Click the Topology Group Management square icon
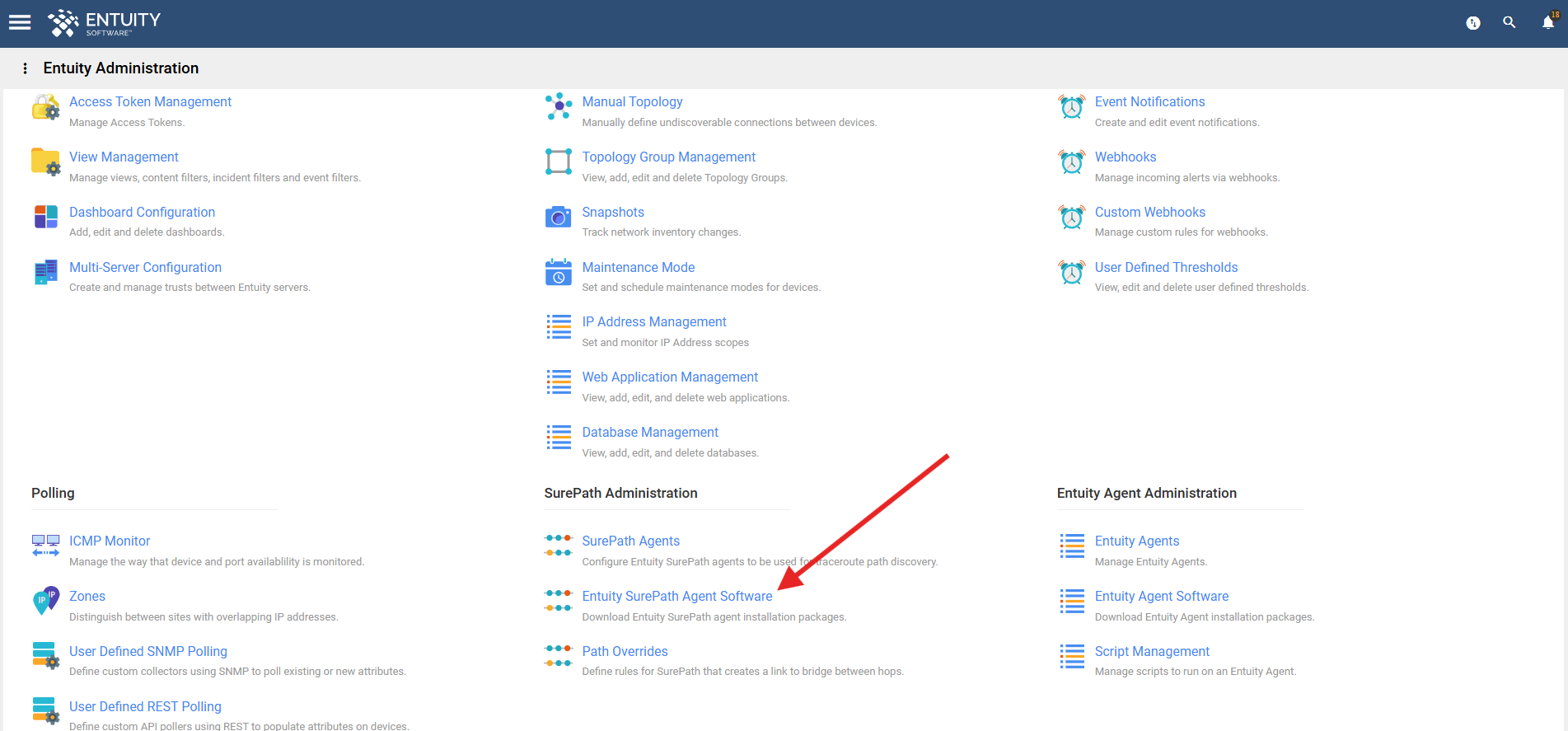Image resolution: width=1568 pixels, height=731 pixels. 559,162
